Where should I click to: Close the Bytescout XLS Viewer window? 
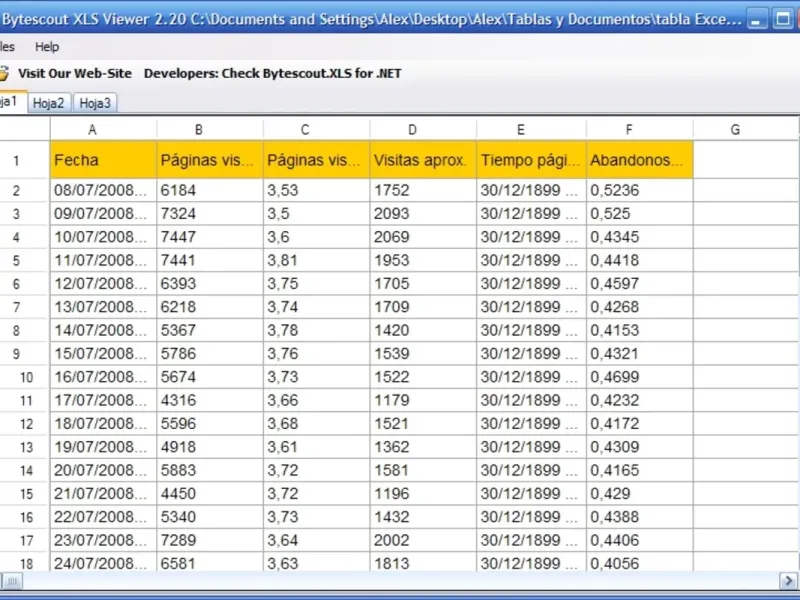(797, 18)
